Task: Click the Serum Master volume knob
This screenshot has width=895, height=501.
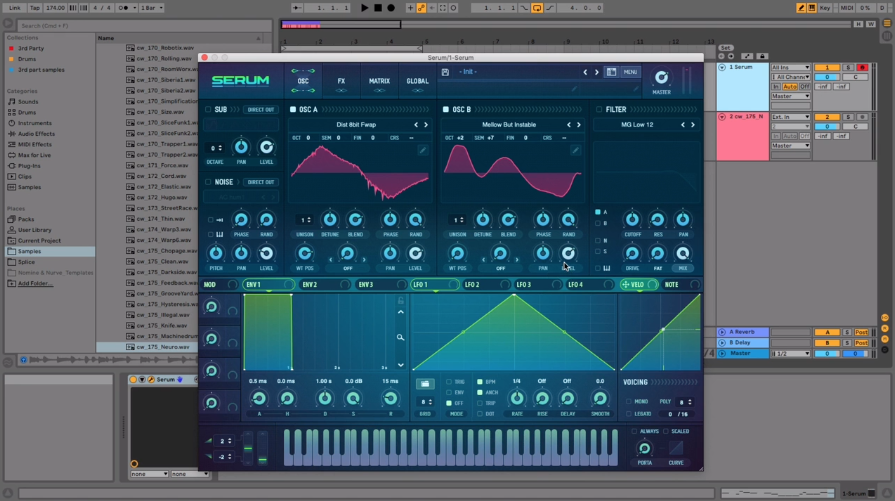Action: pyautogui.click(x=661, y=77)
